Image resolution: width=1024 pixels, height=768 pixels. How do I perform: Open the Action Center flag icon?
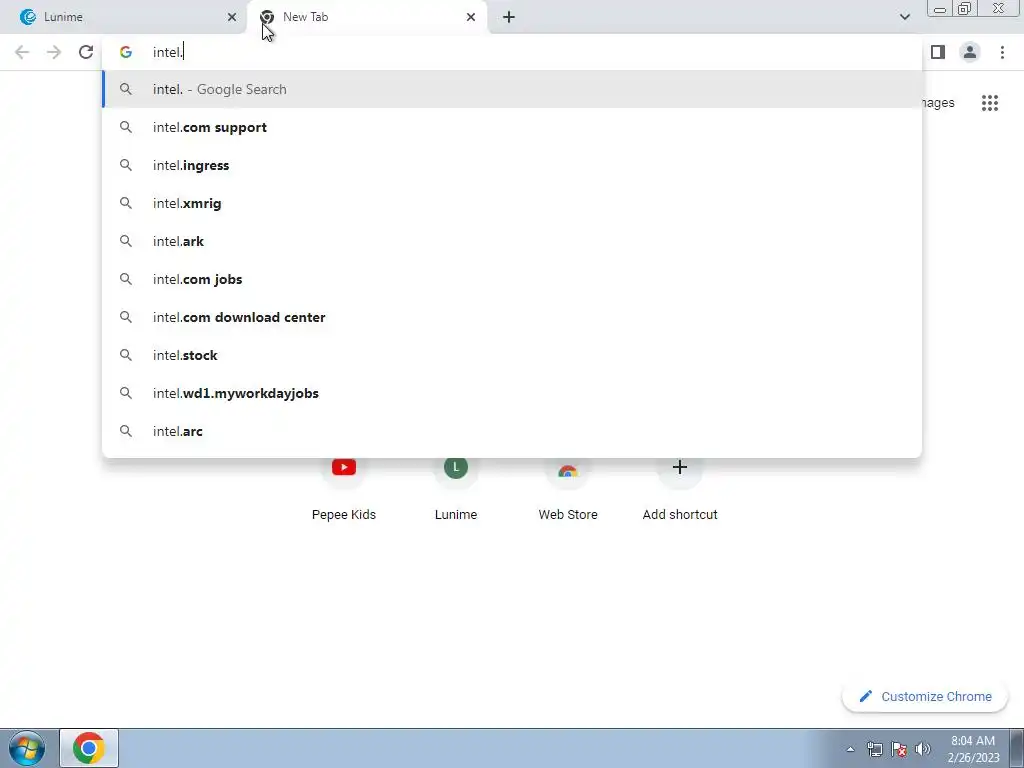[x=899, y=749]
